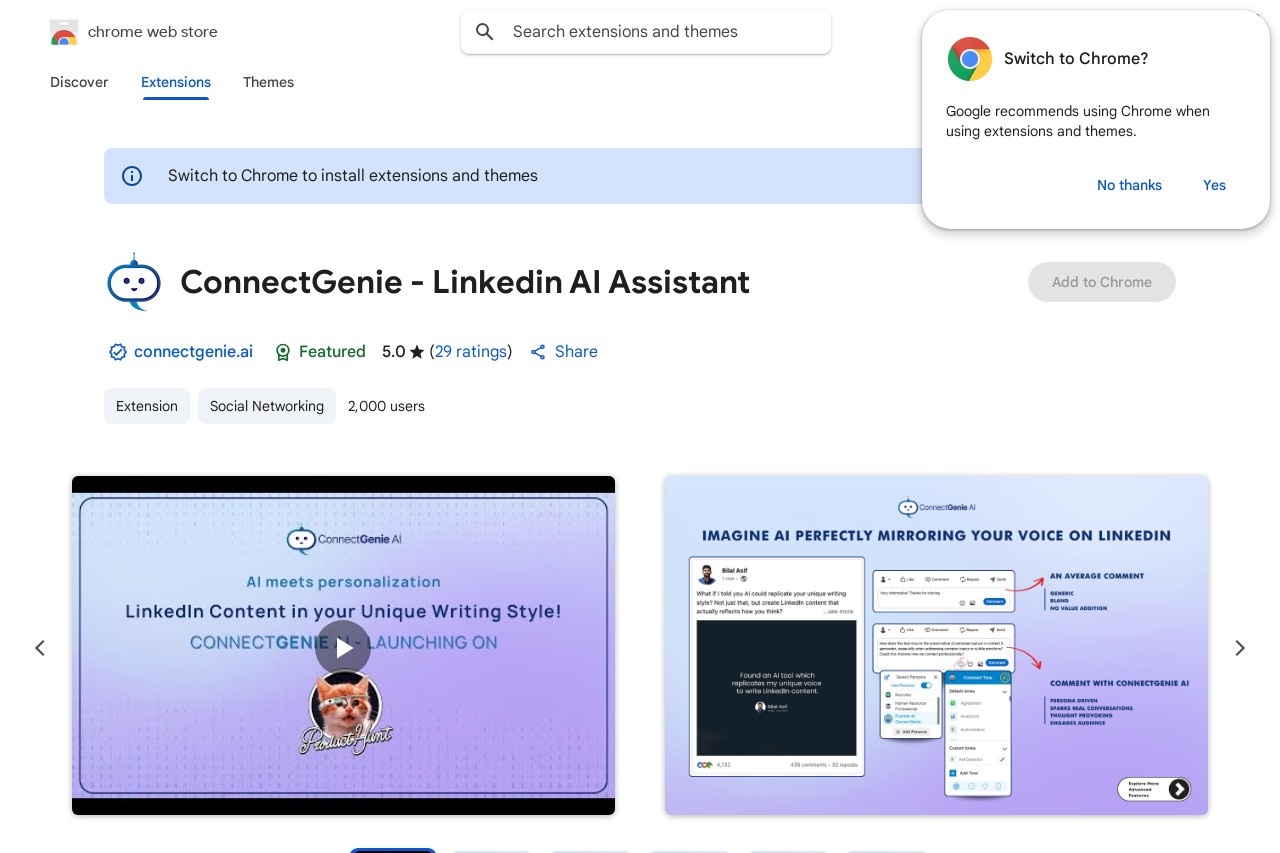Click the chrome web store title text
The width and height of the screenshot is (1280, 853).
pyautogui.click(x=153, y=32)
